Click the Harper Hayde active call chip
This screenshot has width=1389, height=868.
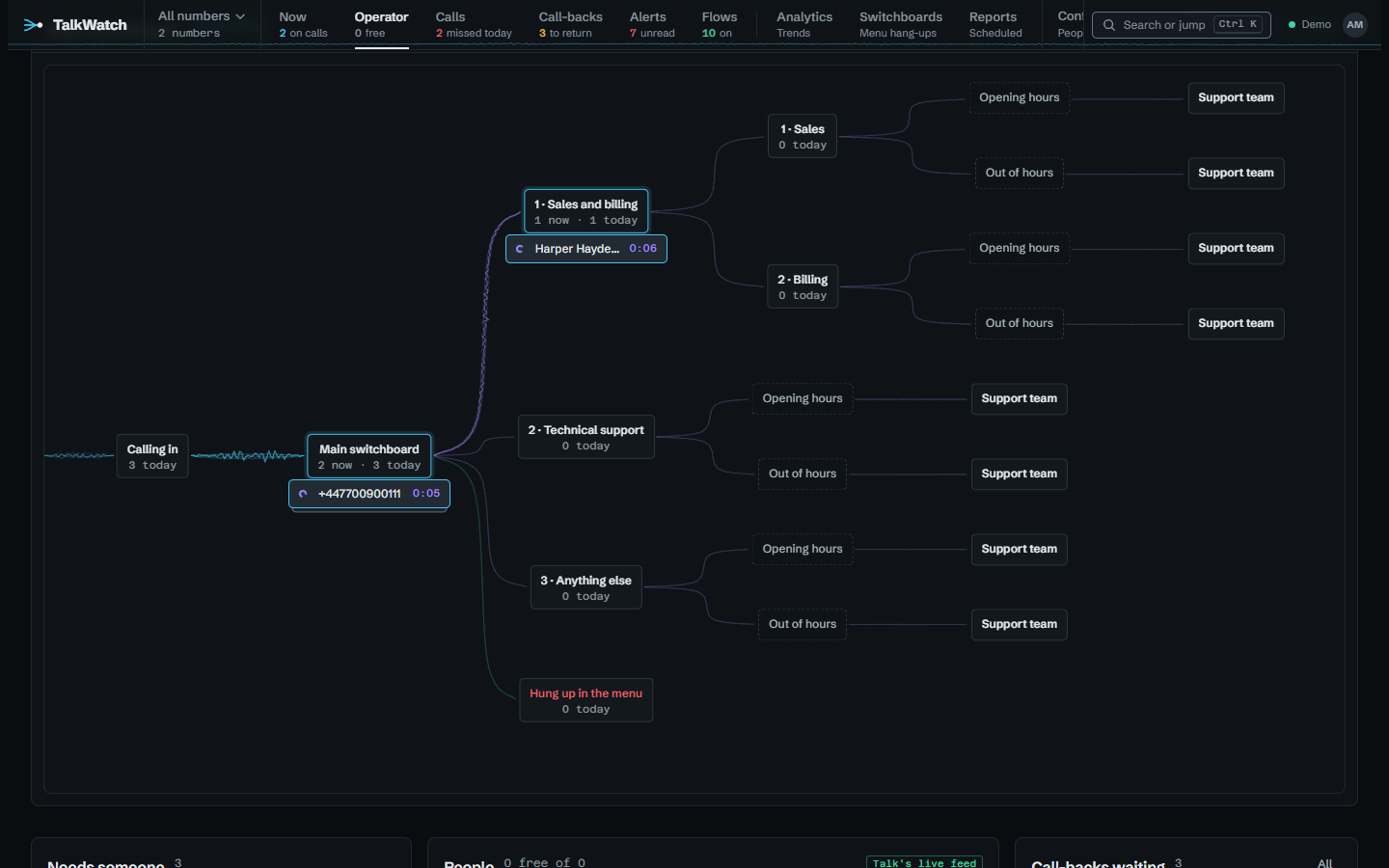pyautogui.click(x=586, y=249)
